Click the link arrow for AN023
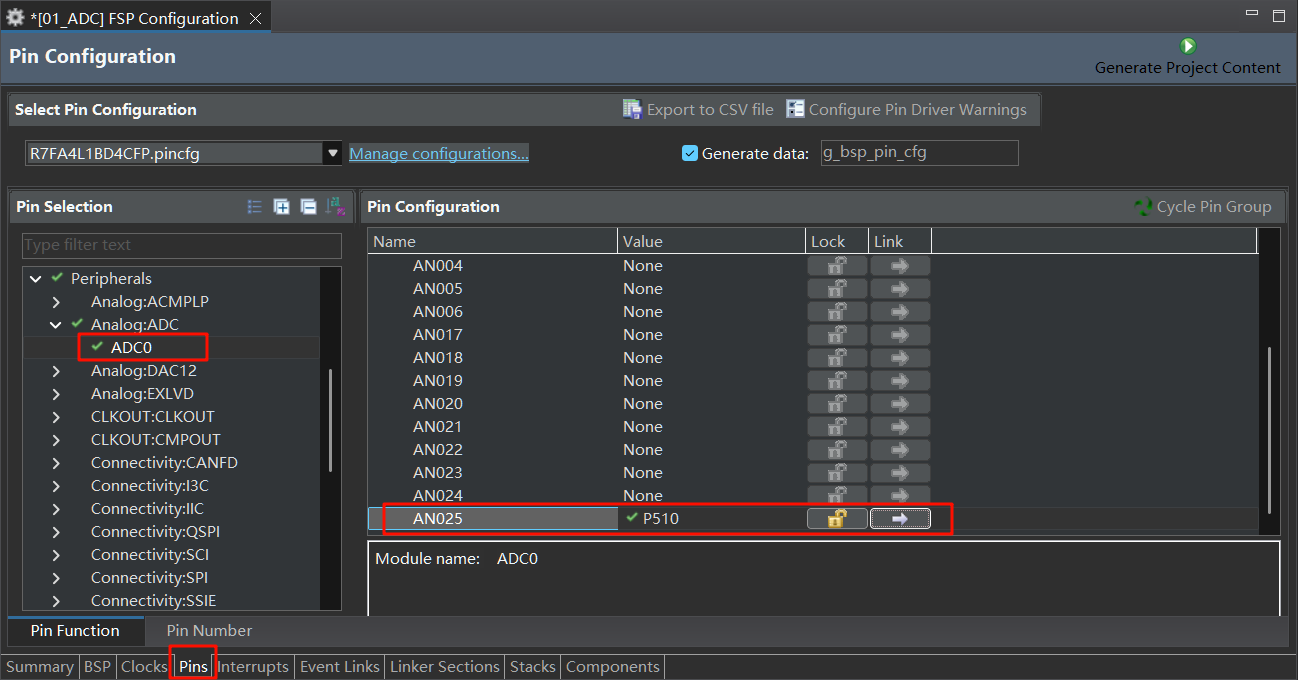 900,472
